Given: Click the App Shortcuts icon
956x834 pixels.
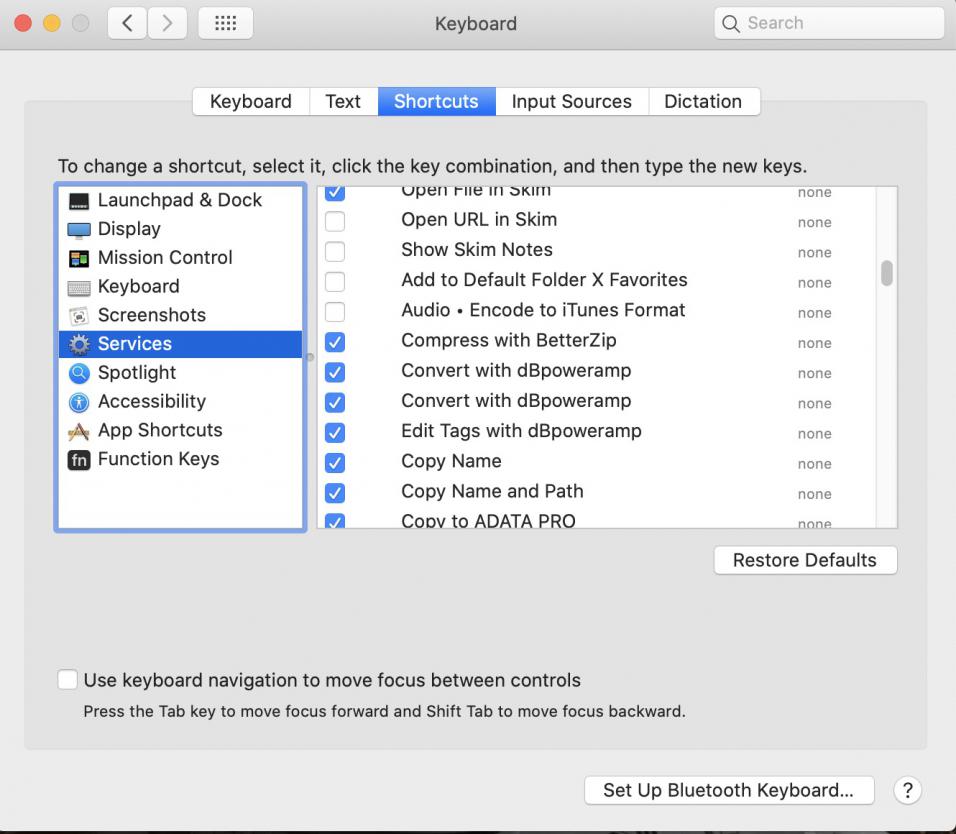Looking at the screenshot, I should point(79,431).
